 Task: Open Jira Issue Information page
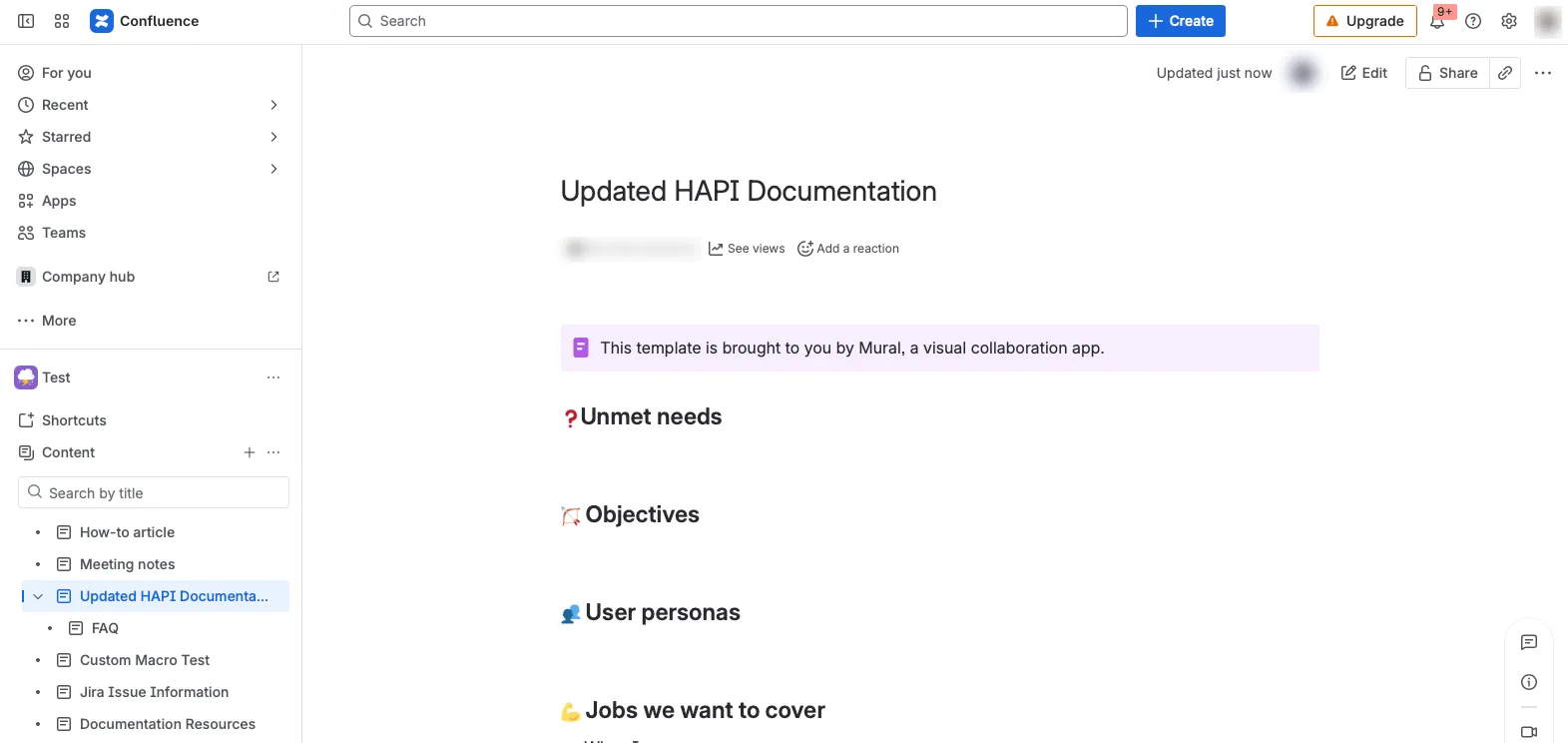[x=154, y=692]
